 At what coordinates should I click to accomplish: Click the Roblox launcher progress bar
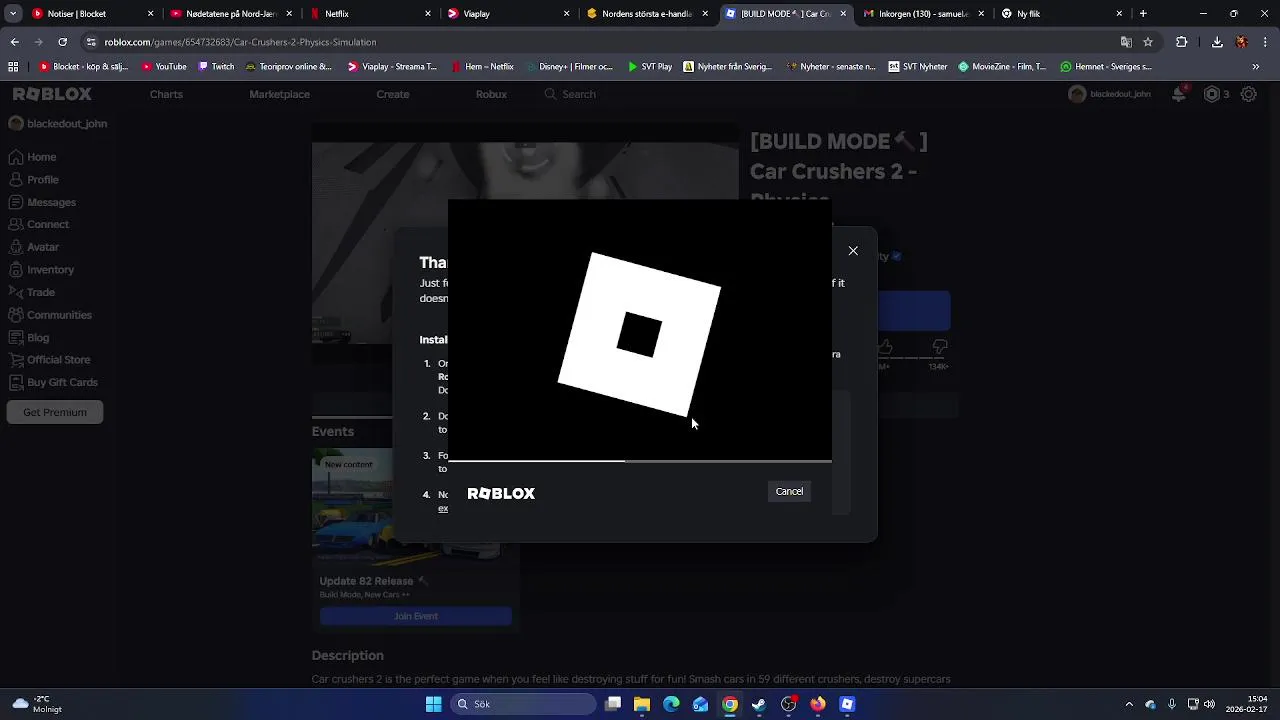tap(640, 461)
